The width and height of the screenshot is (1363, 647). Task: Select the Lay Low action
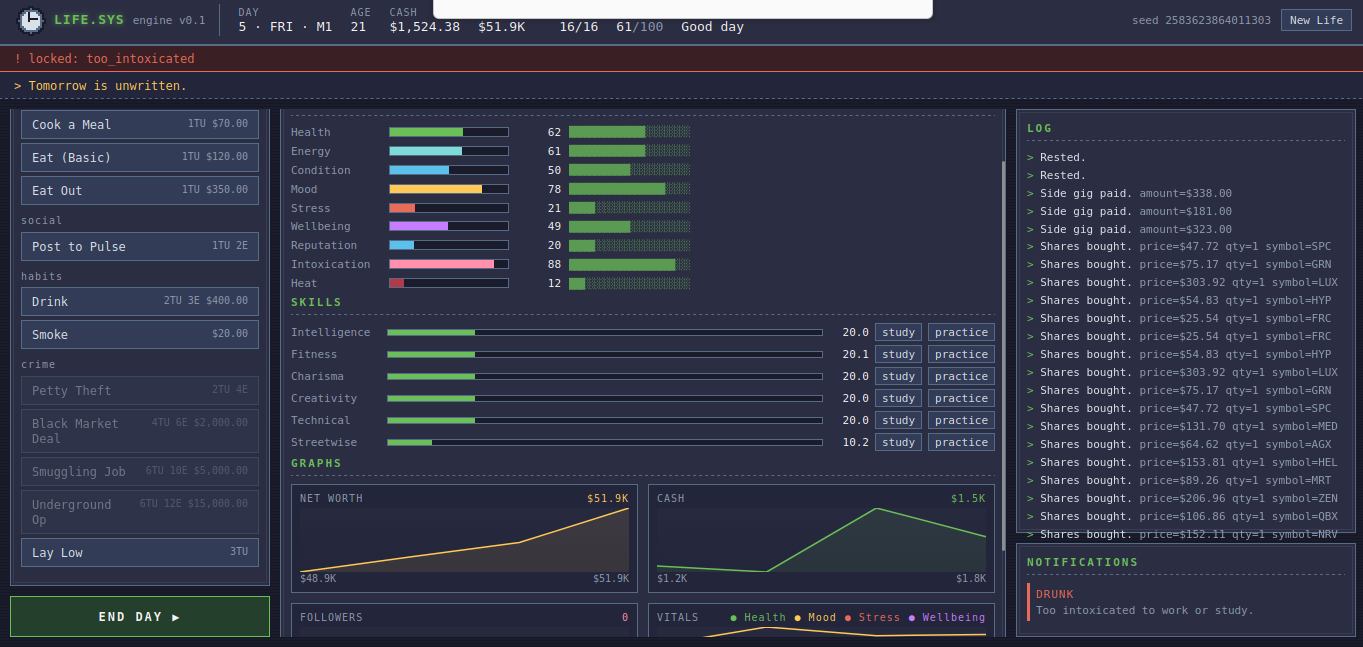tap(140, 552)
